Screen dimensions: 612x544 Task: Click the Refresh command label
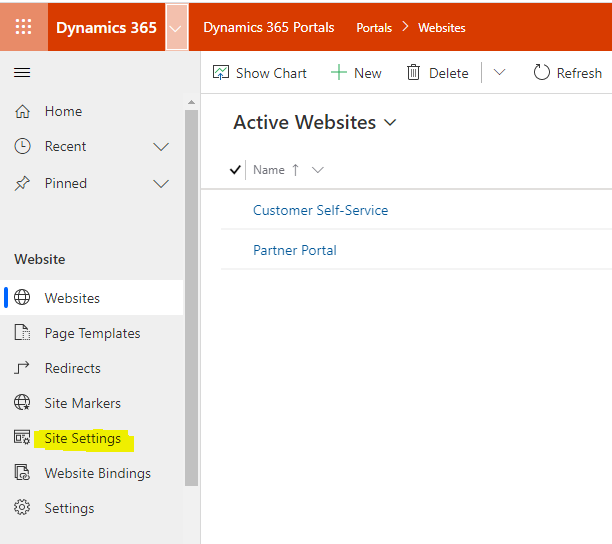(x=579, y=73)
